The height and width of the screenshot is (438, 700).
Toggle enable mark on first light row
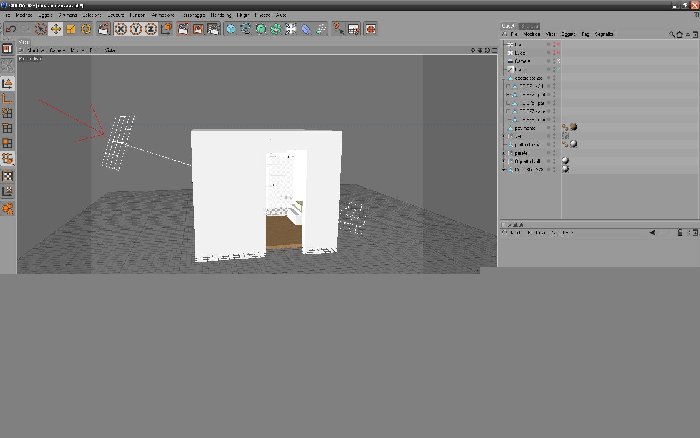(557, 44)
